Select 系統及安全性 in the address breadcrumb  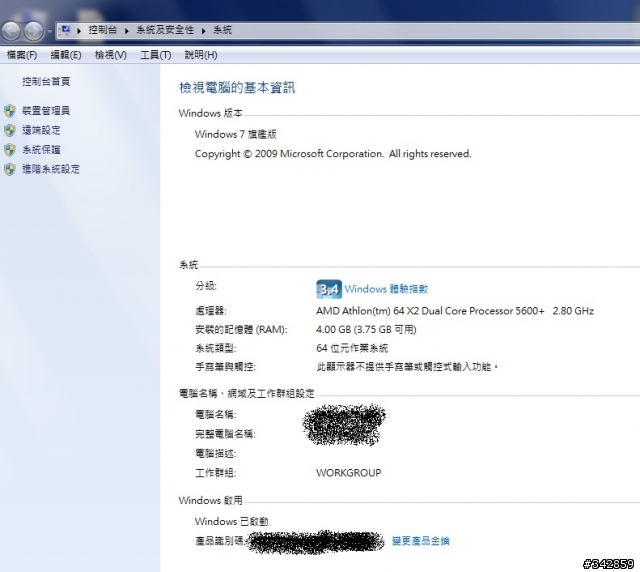[x=165, y=30]
